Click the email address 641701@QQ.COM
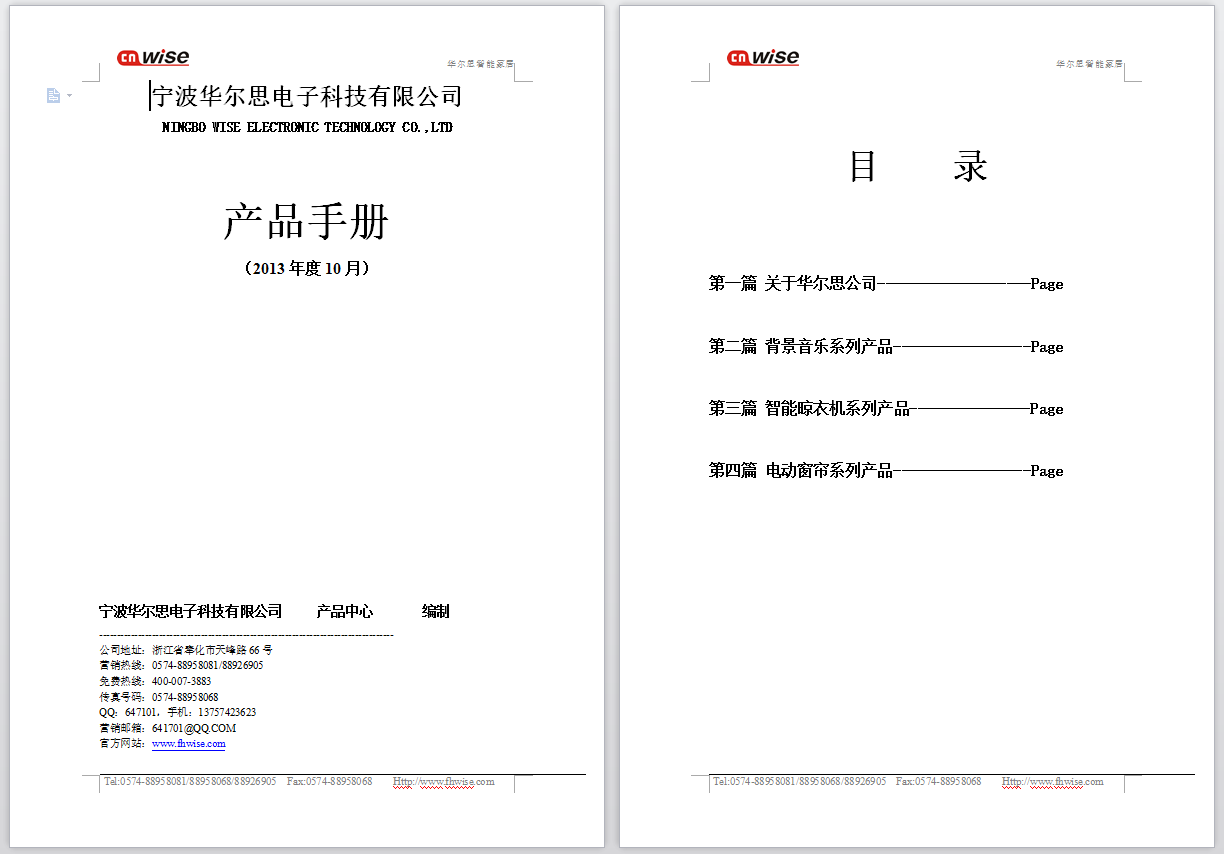1224x854 pixels. [x=194, y=728]
